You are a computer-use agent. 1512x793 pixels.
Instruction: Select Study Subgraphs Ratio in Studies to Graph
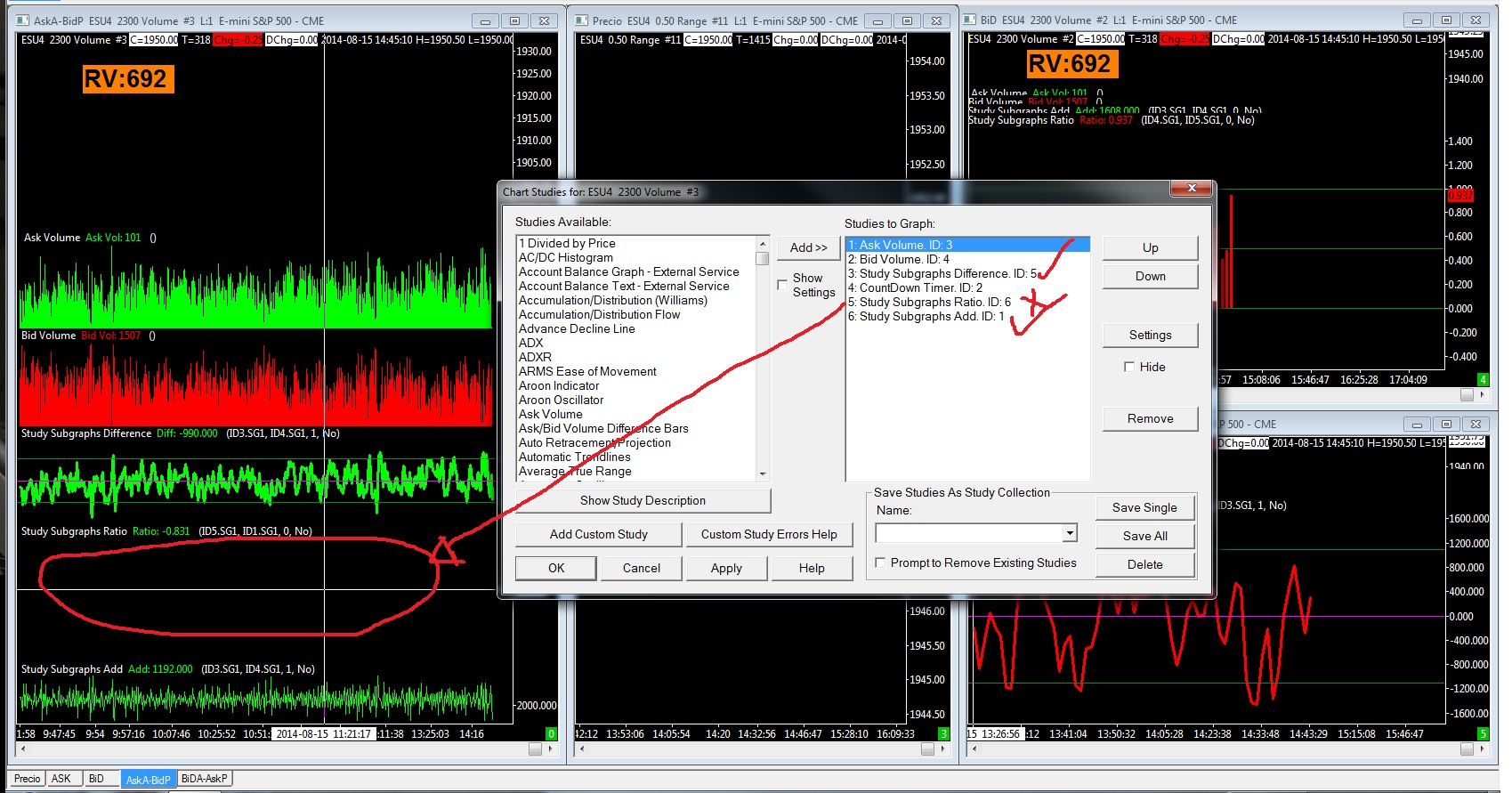929,302
